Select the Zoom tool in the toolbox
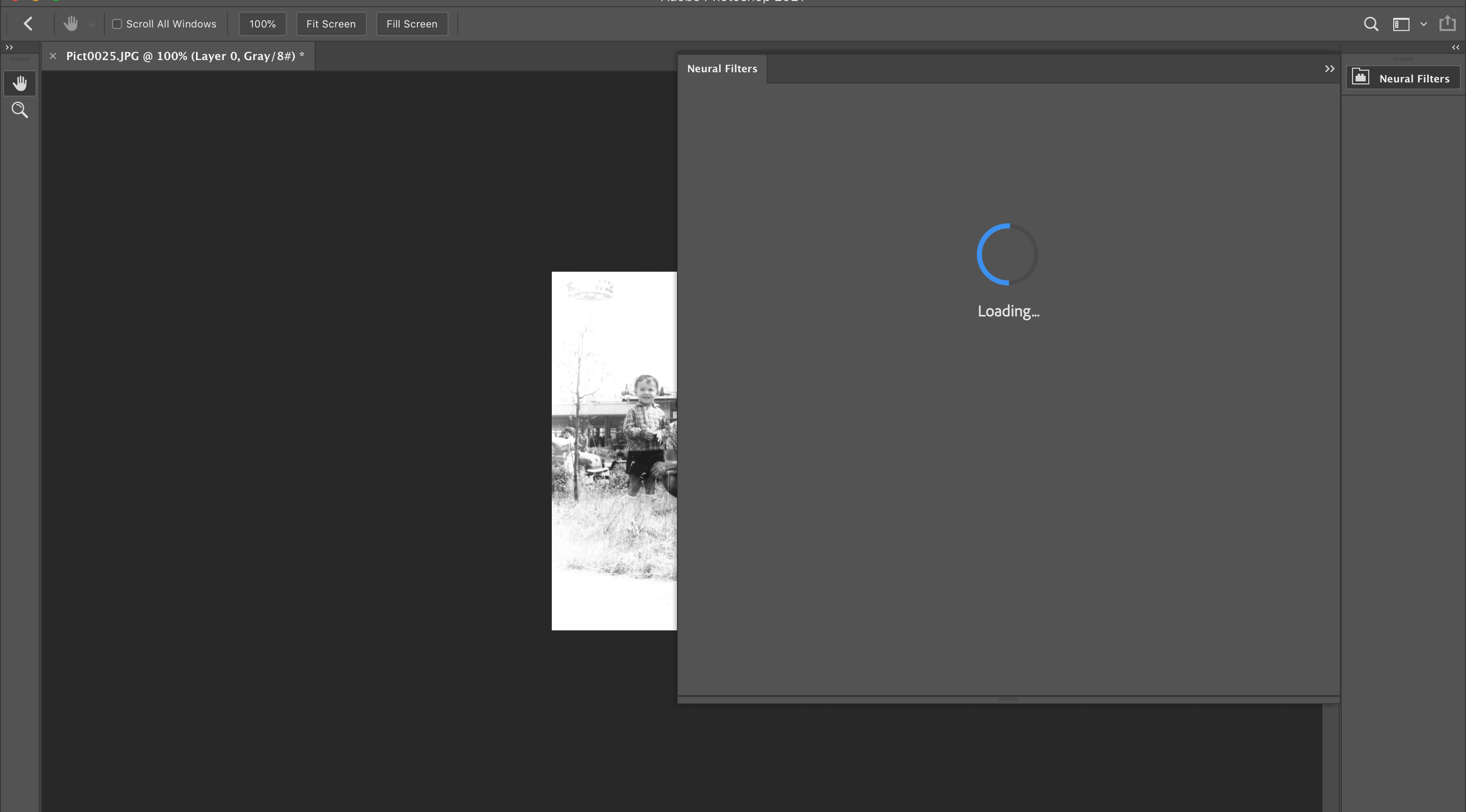The image size is (1466, 812). [20, 110]
